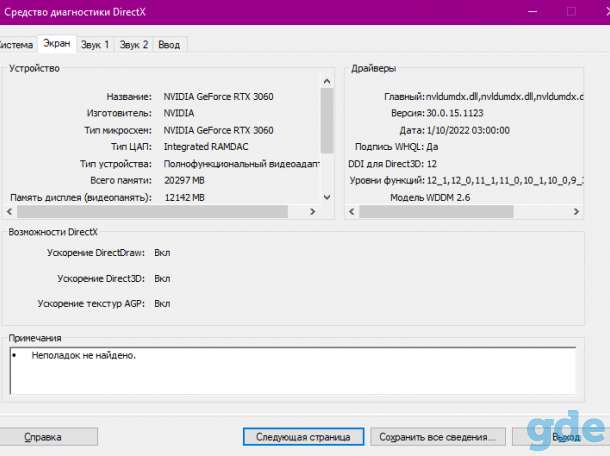Open the Звук 1 tab
The width and height of the screenshot is (610, 456).
click(95, 45)
